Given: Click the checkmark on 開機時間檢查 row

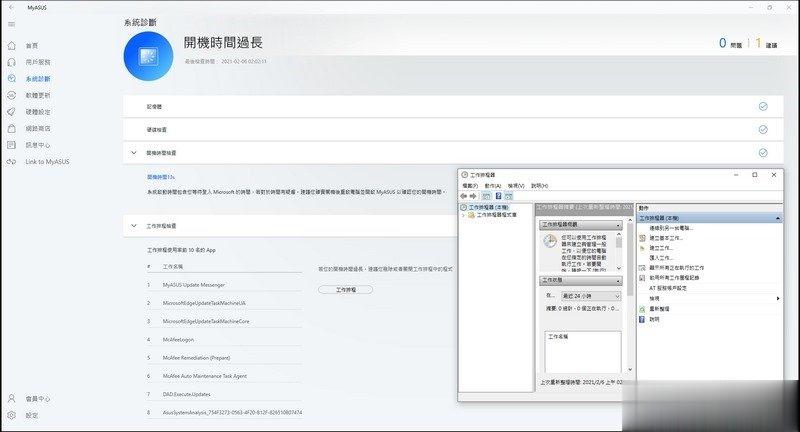Looking at the screenshot, I should click(763, 153).
